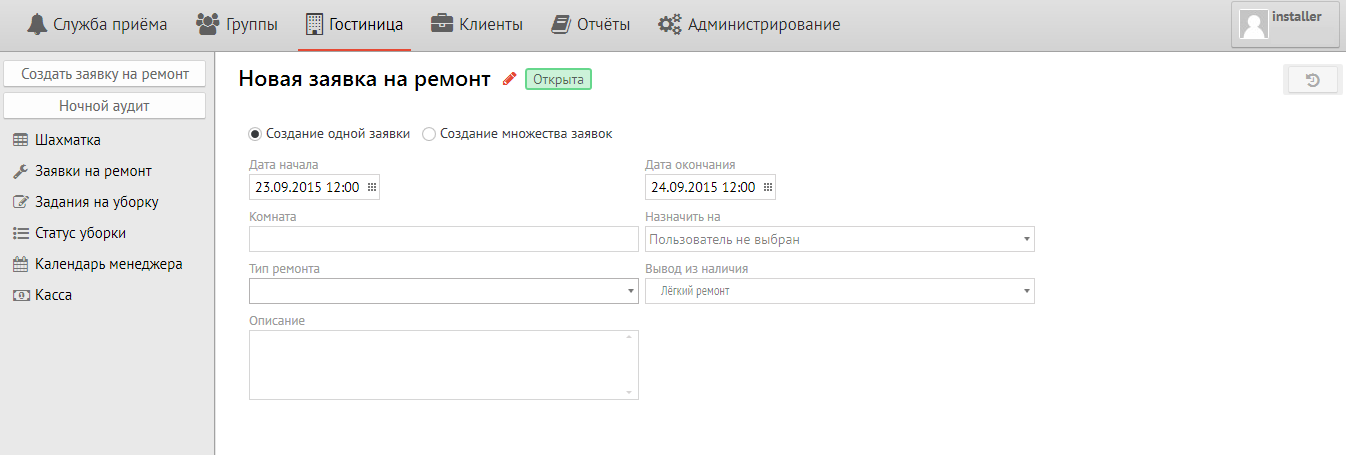This screenshot has height=455, width=1346.
Task: Open the Отчёты menu
Action: point(591,25)
